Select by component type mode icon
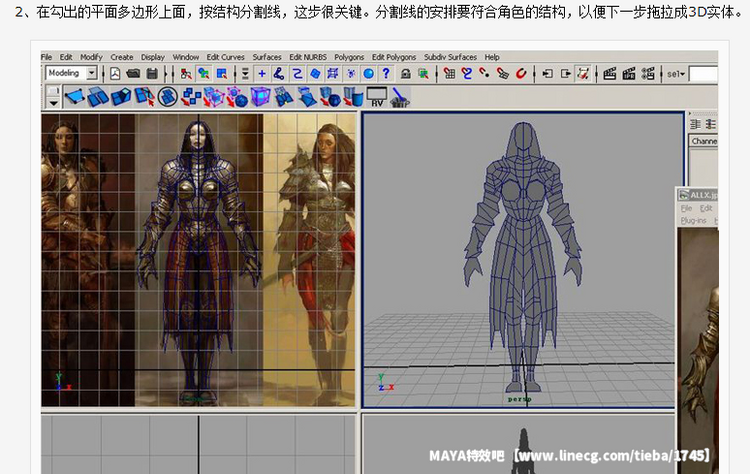This screenshot has height=474, width=750. pos(221,74)
